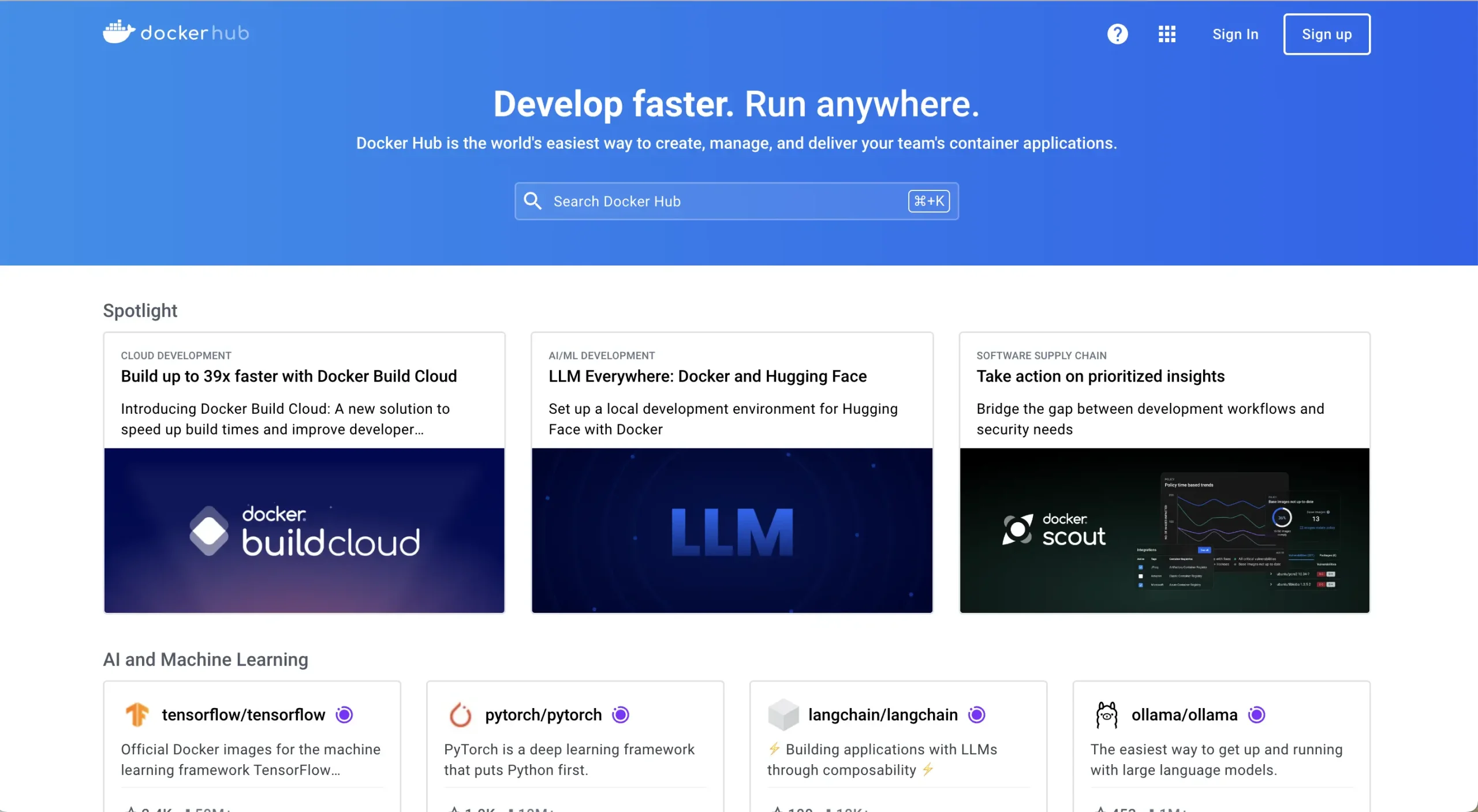The image size is (1478, 812).
Task: Click the ollama llama logo icon
Action: tap(1106, 714)
